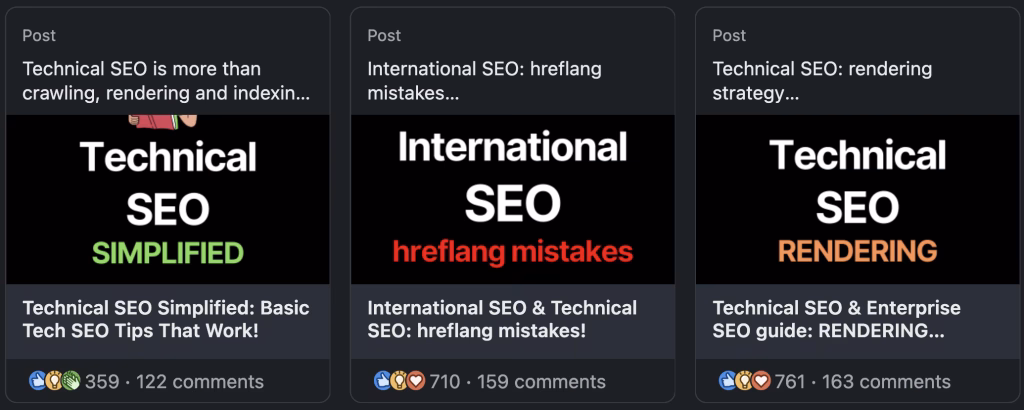Open the Technical SEO Simplified thumbnail image

167,200
